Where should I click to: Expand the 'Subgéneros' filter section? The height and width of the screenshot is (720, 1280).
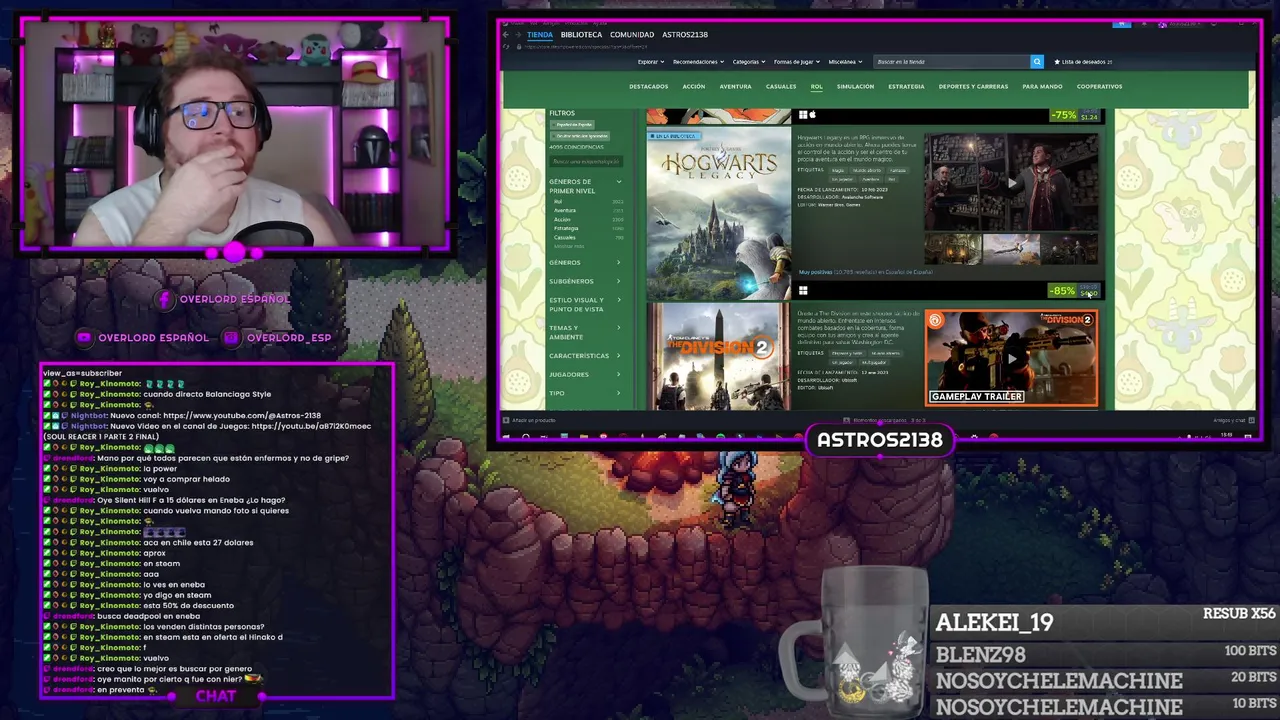[585, 281]
